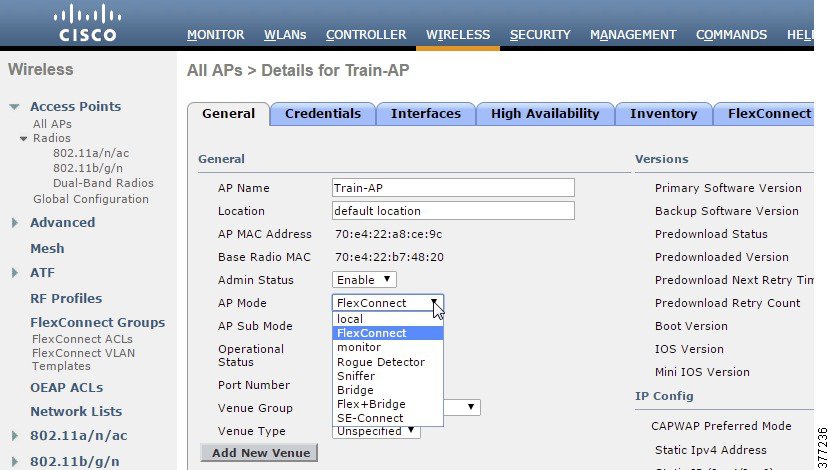Select the Base Radio MAC 70:e4:22:b7:48:20
The width and height of the screenshot is (828, 470).
(x=389, y=257)
